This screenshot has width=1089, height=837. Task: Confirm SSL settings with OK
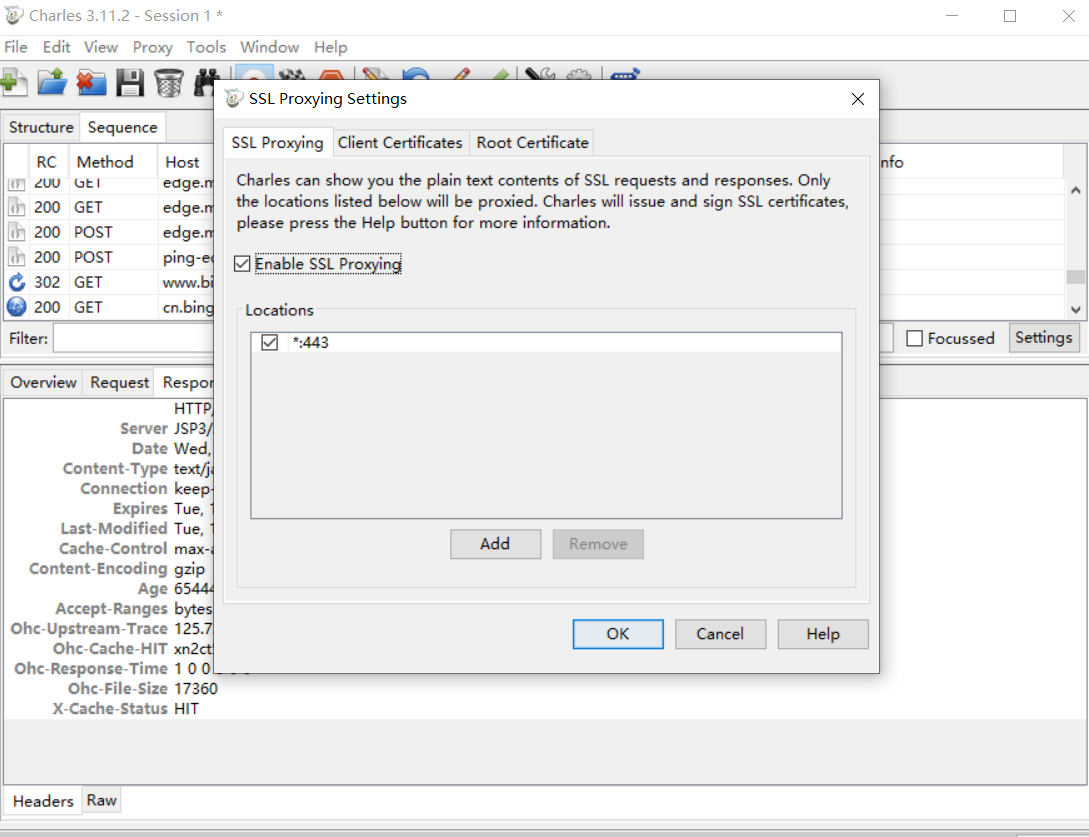617,634
